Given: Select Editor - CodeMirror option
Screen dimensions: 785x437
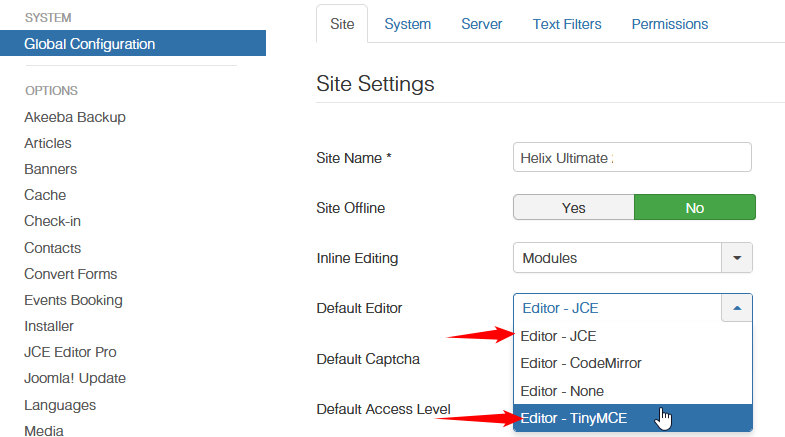Looking at the screenshot, I should (581, 363).
